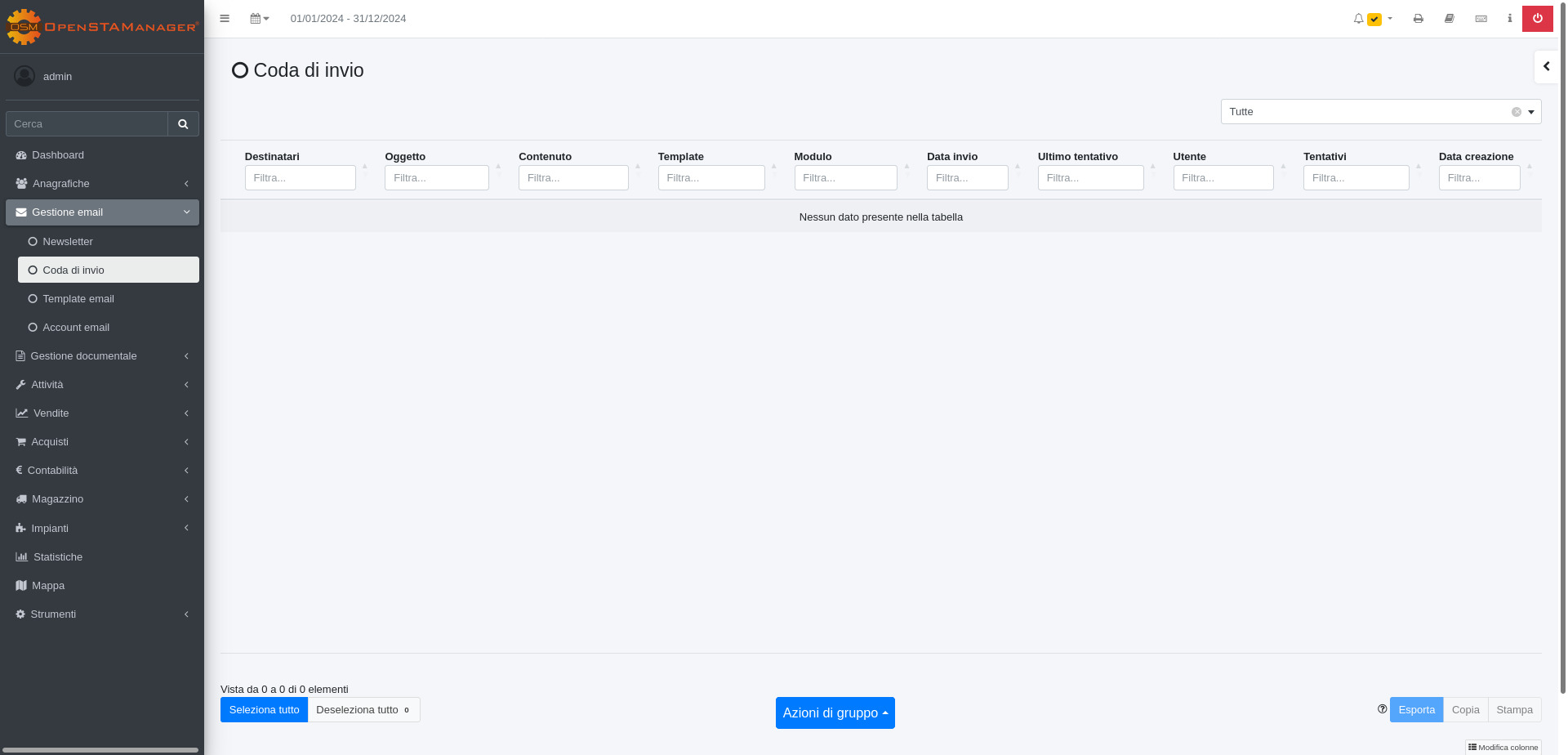Open the manual book icon

click(x=1450, y=18)
